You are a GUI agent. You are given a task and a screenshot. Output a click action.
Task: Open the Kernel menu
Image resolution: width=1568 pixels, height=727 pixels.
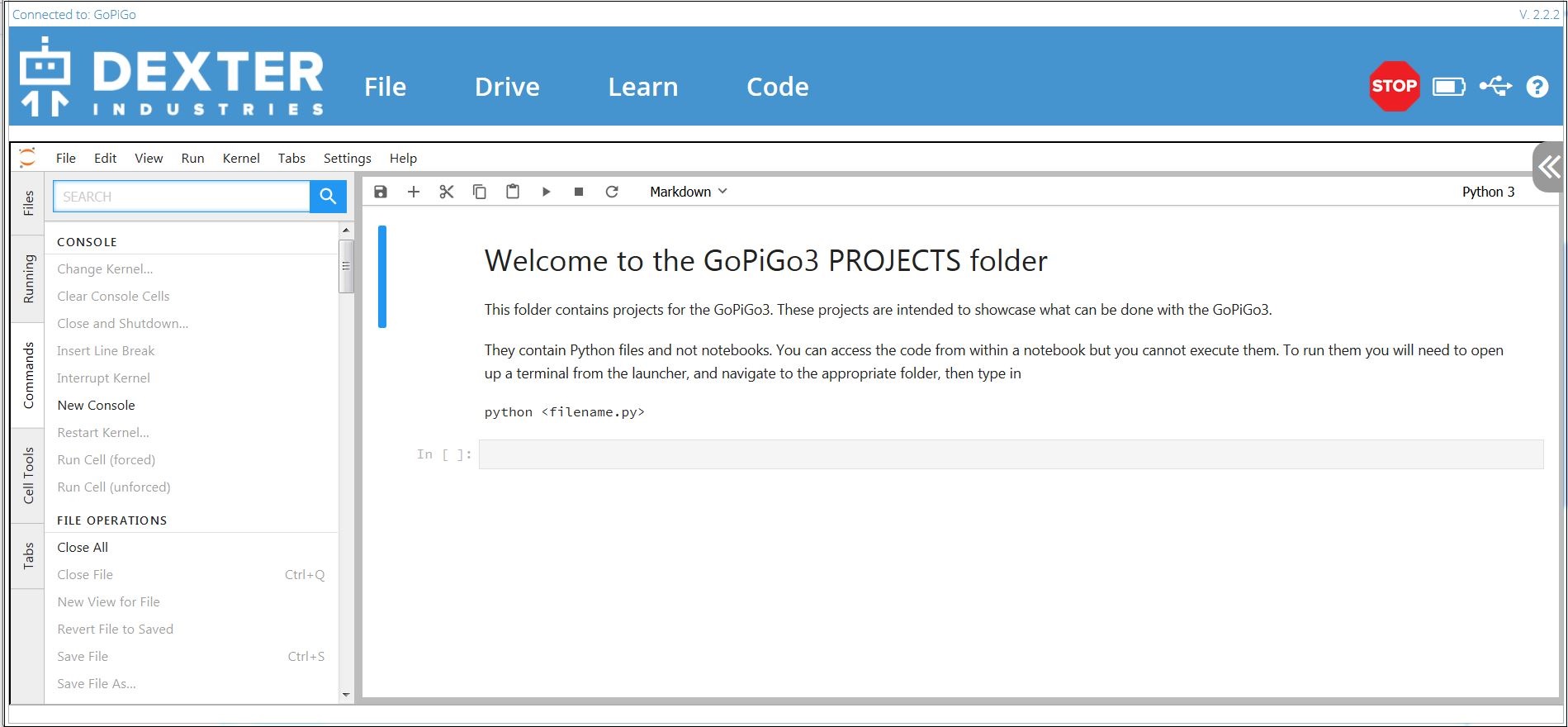(x=241, y=158)
